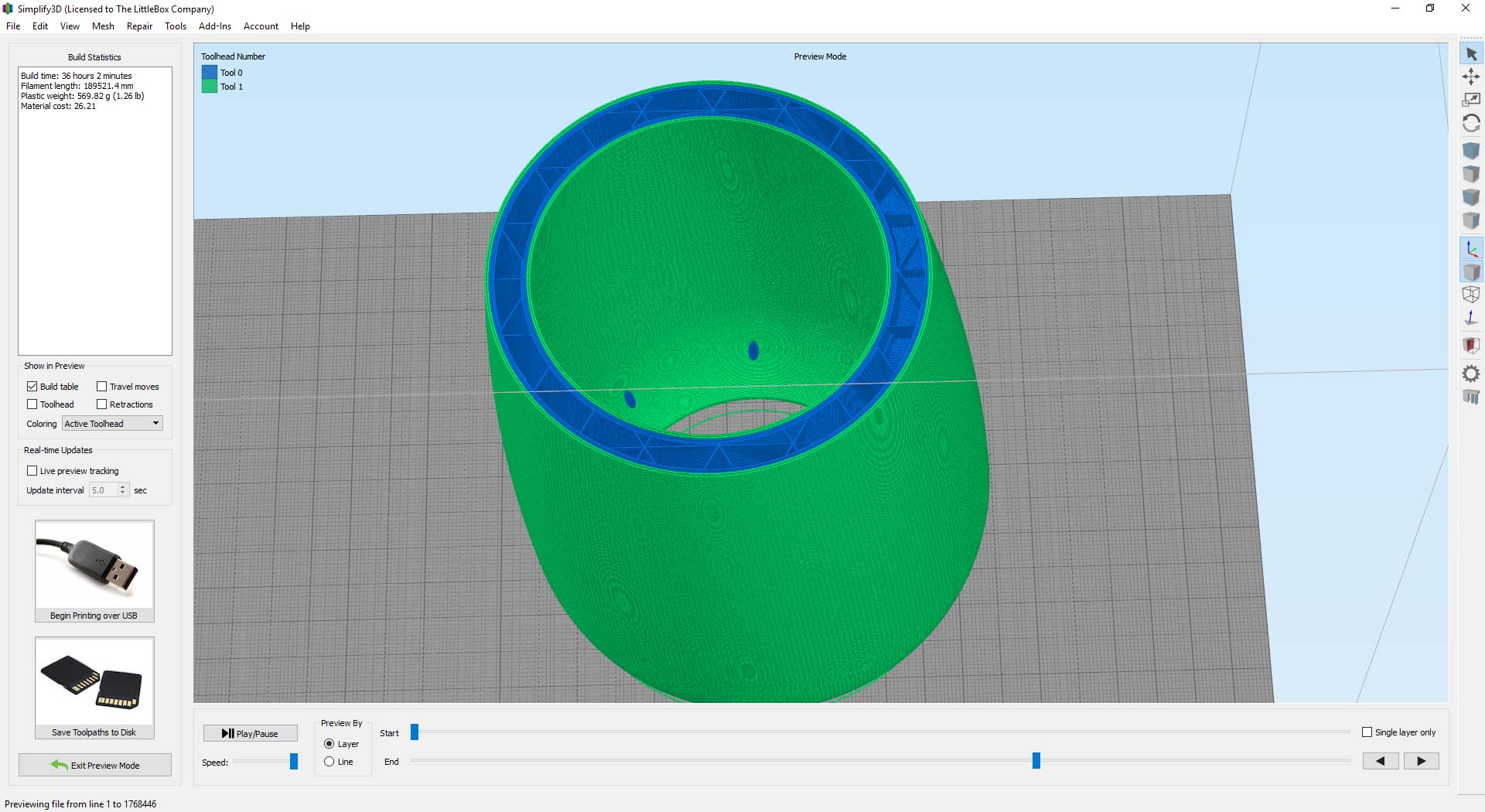This screenshot has width=1485, height=812.
Task: Click the 'Previewing file from line' status text
Action: 80,804
